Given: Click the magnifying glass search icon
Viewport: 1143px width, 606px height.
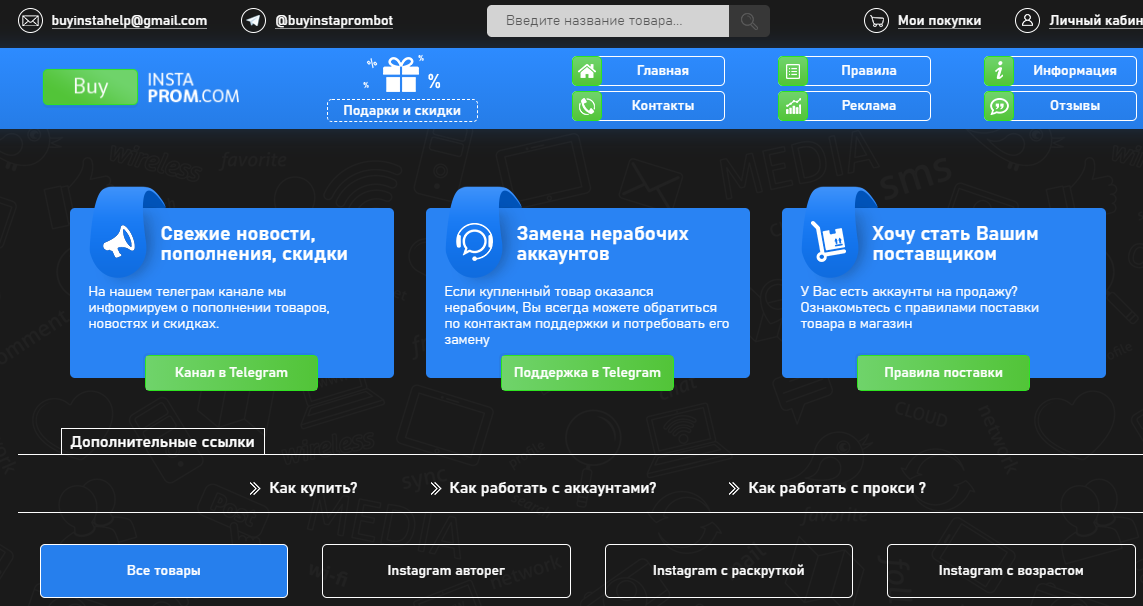Looking at the screenshot, I should tap(748, 20).
